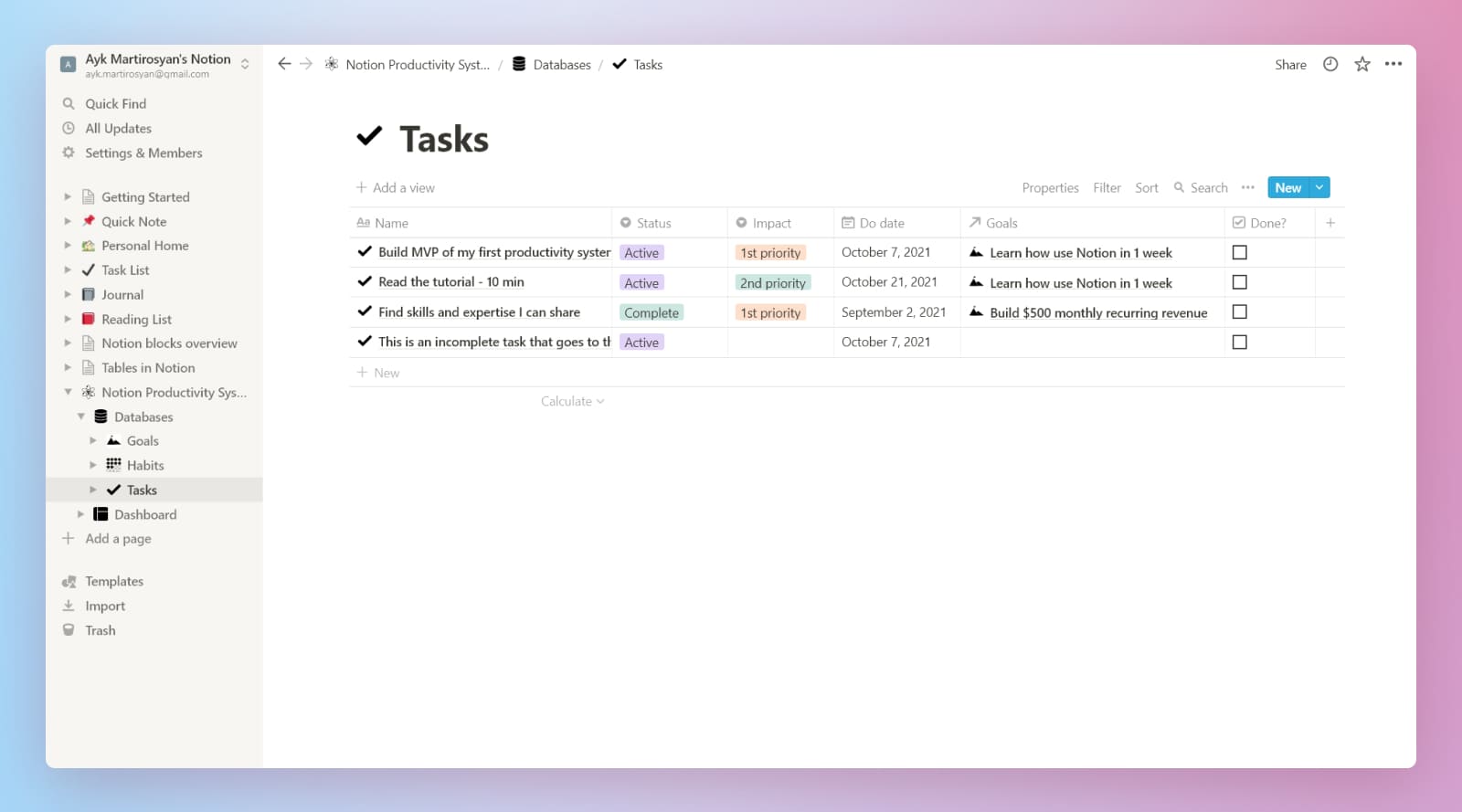Open the Filter menu

[1107, 187]
